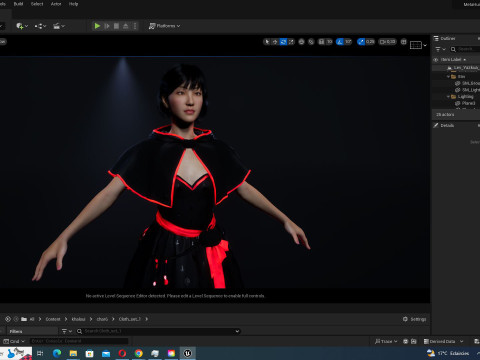Select the Details panel tab
This screenshot has width=480, height=360.
tap(444, 125)
